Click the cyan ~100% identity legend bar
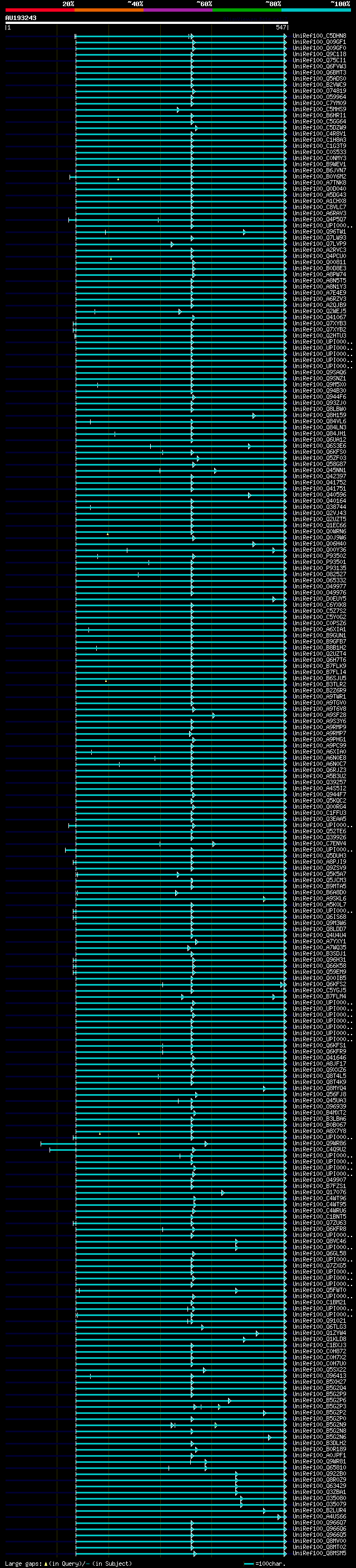Viewport: 356px width, 1568px height. tap(317, 10)
